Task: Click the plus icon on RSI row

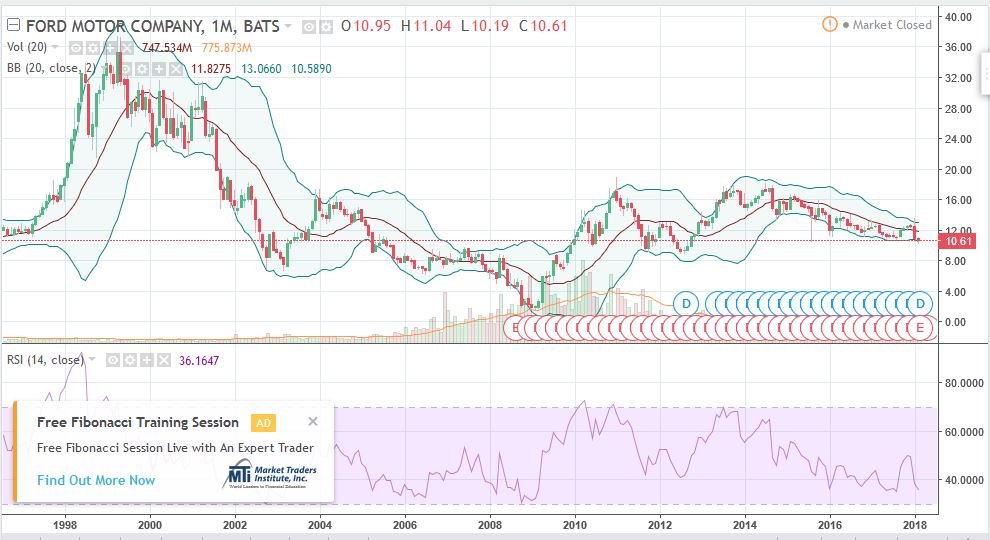Action: click(147, 360)
